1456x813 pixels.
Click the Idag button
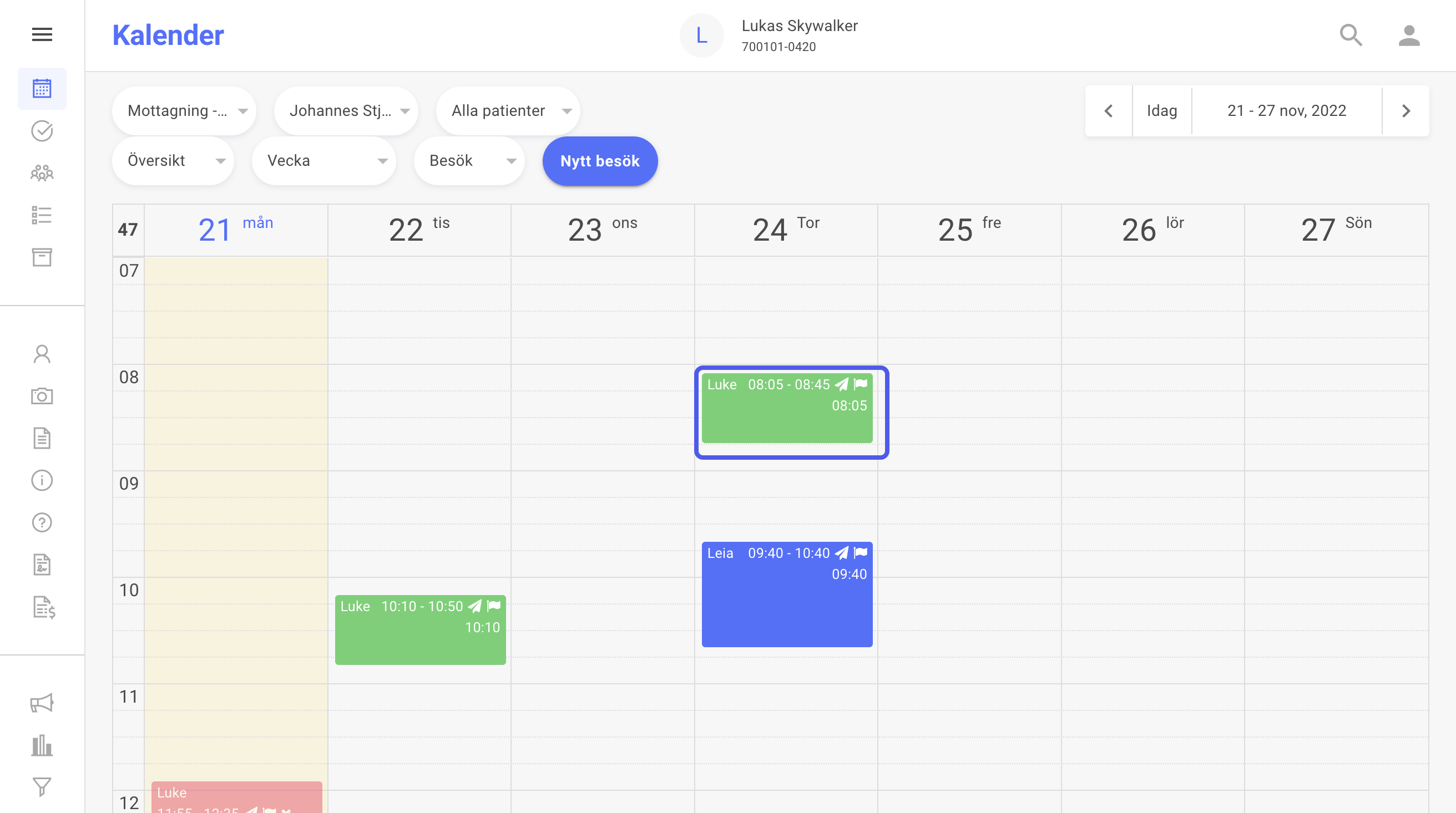[x=1162, y=111]
